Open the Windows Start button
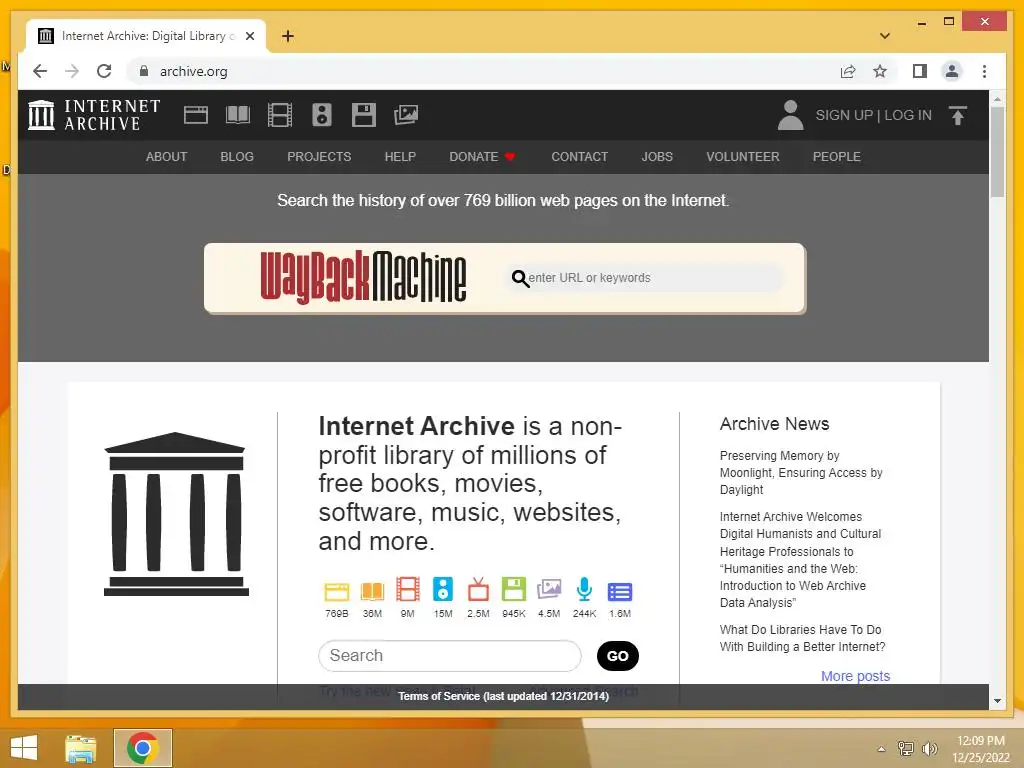1024x768 pixels. [x=24, y=748]
